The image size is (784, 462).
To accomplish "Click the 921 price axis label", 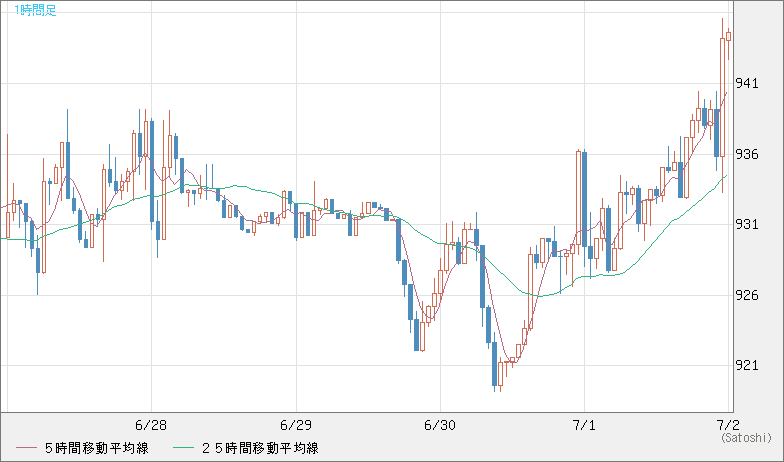I will 747,366.
